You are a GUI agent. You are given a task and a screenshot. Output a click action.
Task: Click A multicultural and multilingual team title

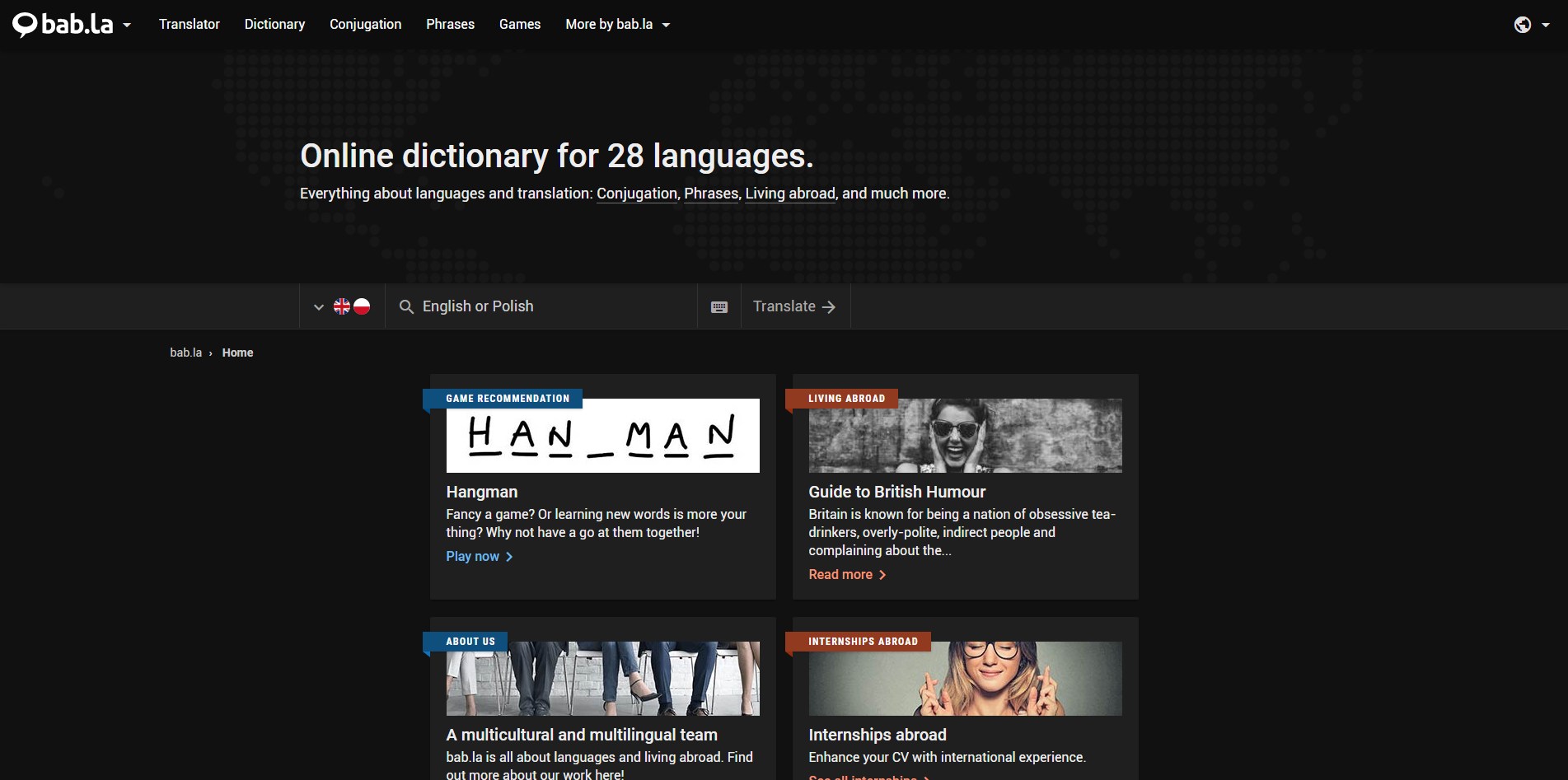582,735
